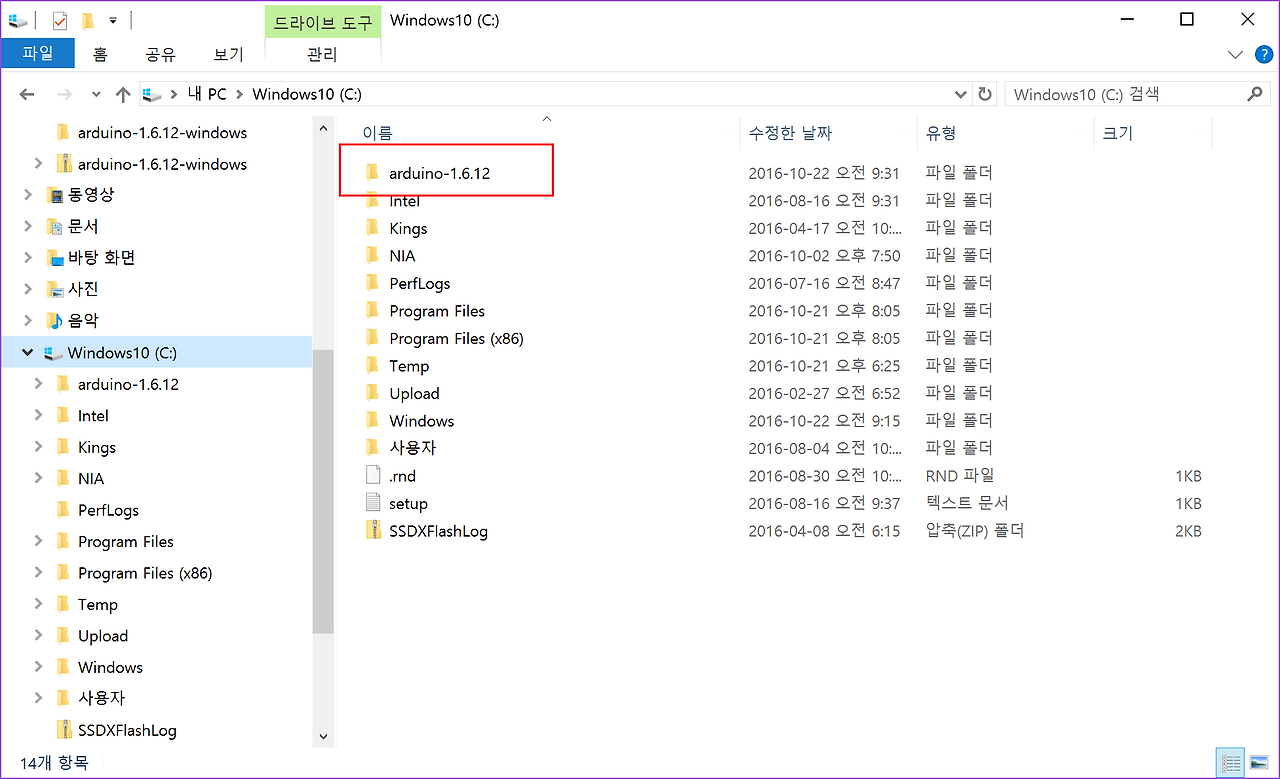Image resolution: width=1280 pixels, height=779 pixels.
Task: Click the Properties quick access icon
Action: pyautogui.click(x=59, y=20)
